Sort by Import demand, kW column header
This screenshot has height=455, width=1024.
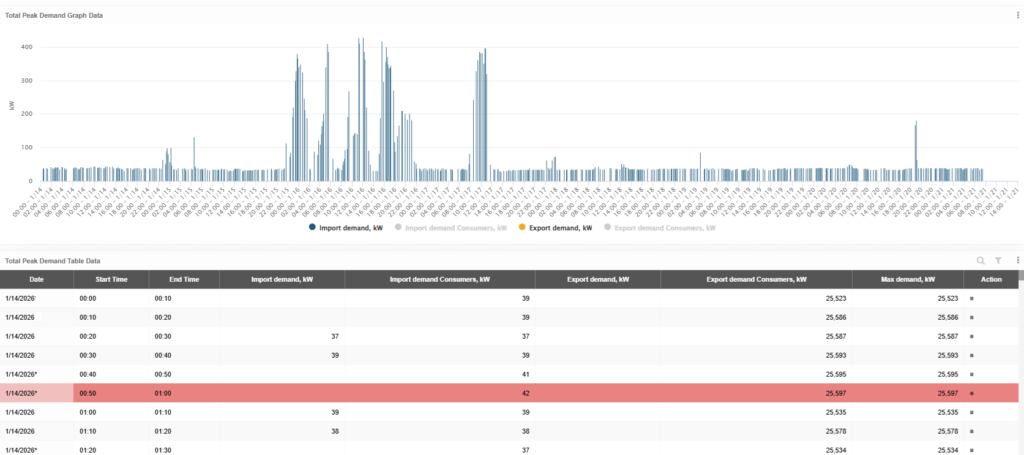(x=282, y=279)
